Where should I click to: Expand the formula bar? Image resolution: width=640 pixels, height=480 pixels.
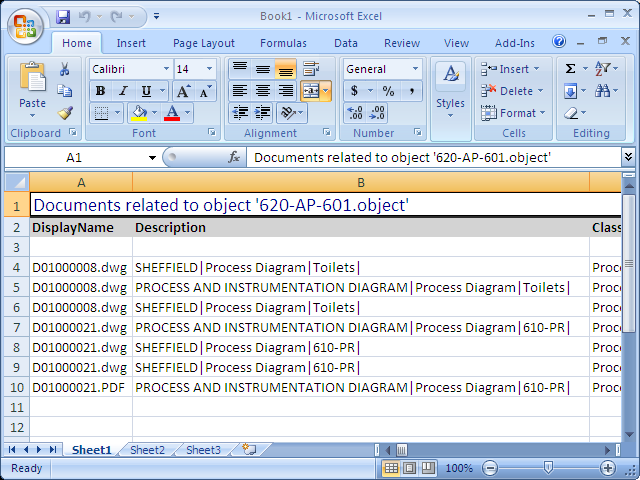pos(628,157)
